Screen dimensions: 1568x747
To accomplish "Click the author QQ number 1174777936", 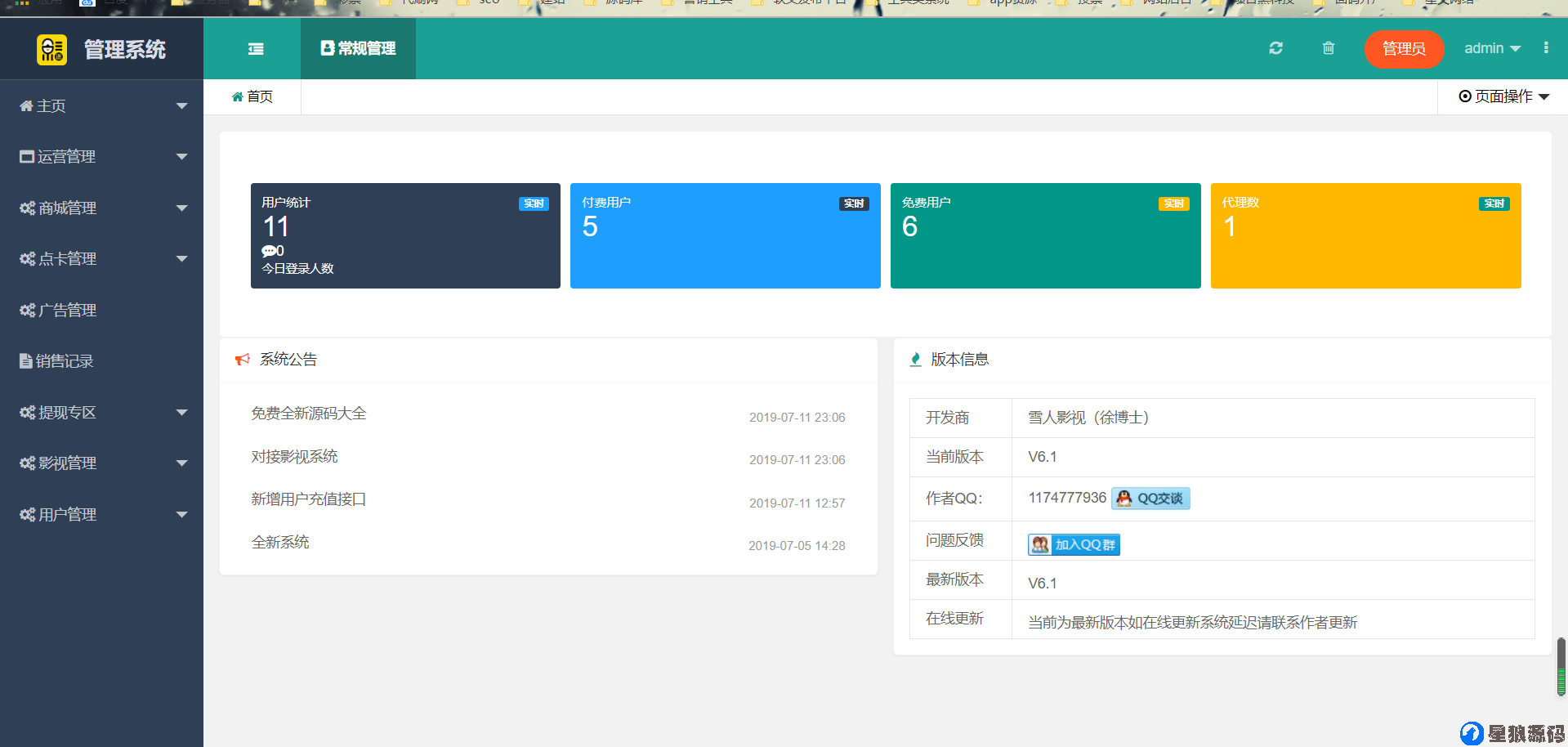I will [1067, 498].
